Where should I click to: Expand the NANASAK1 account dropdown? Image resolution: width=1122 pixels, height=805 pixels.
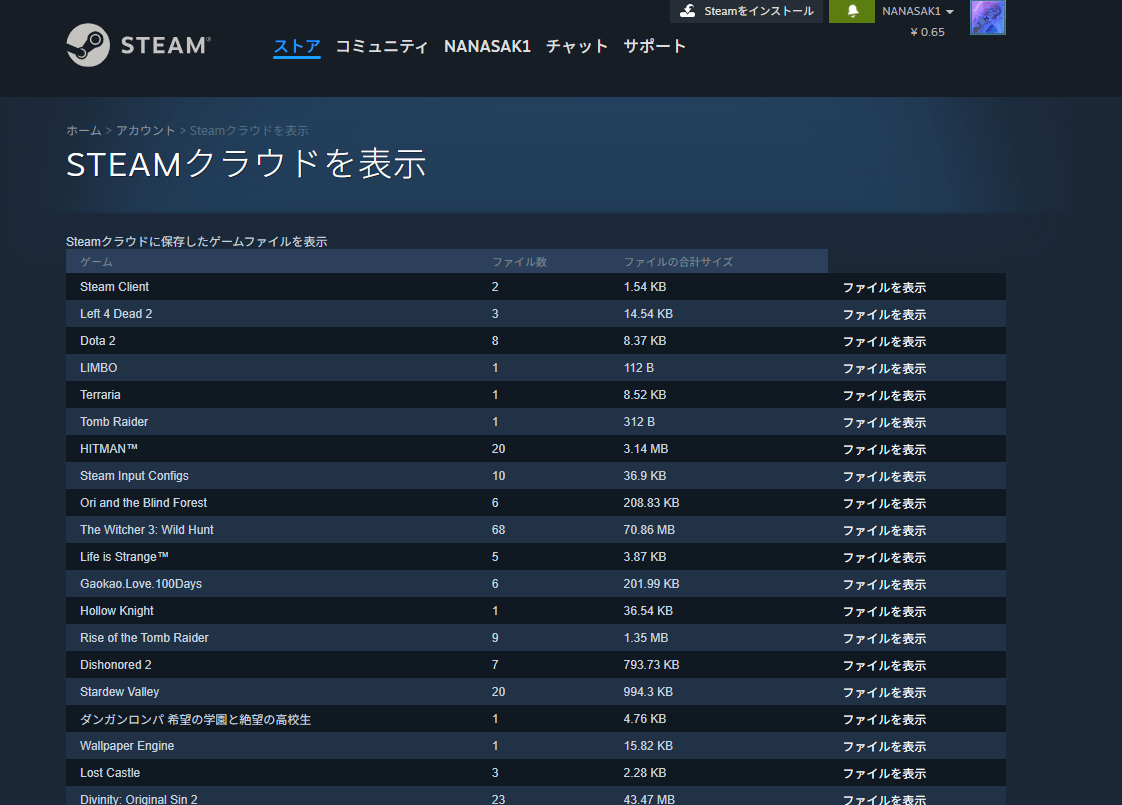point(917,11)
